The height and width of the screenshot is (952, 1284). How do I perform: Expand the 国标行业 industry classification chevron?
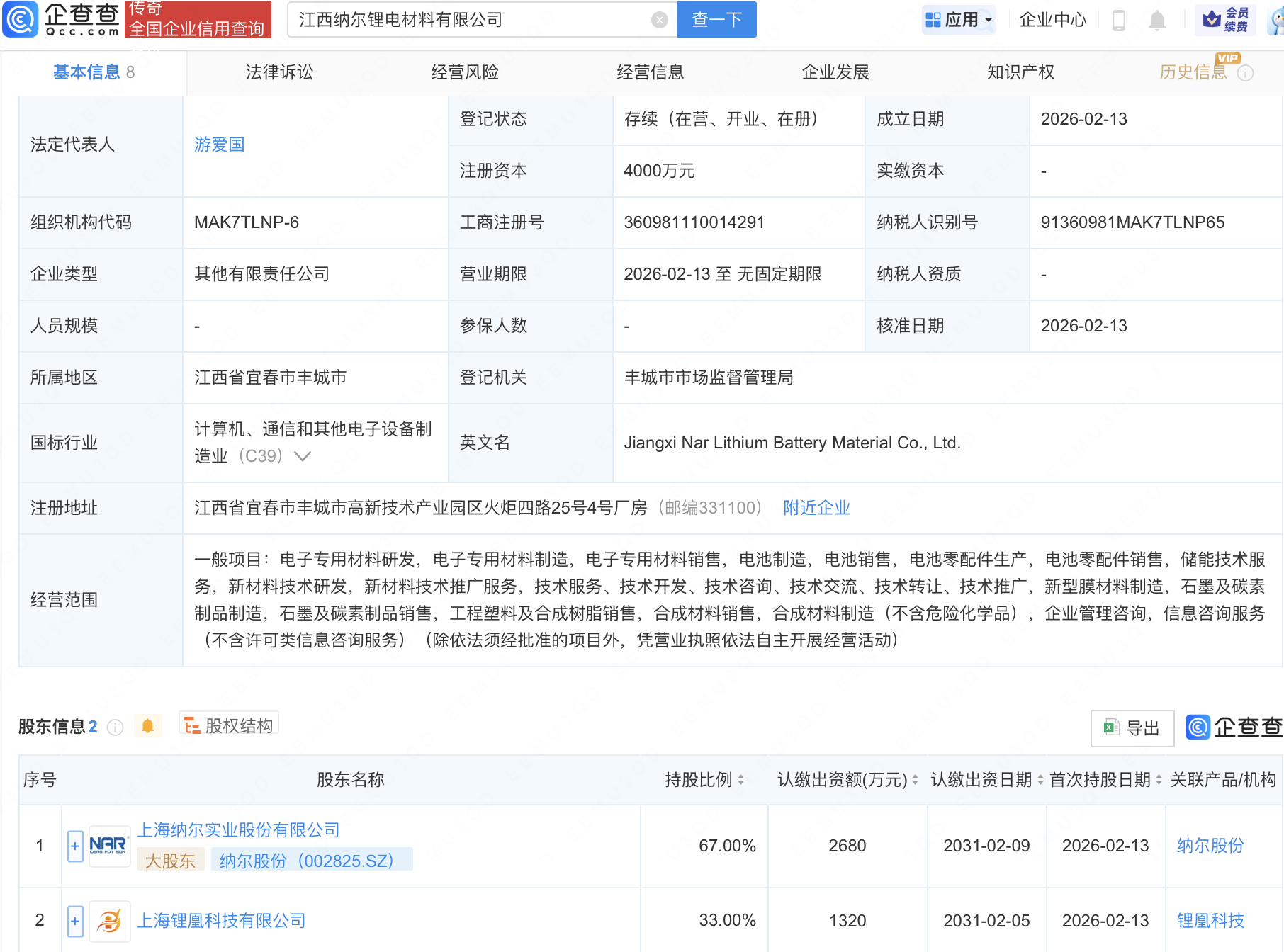303,456
